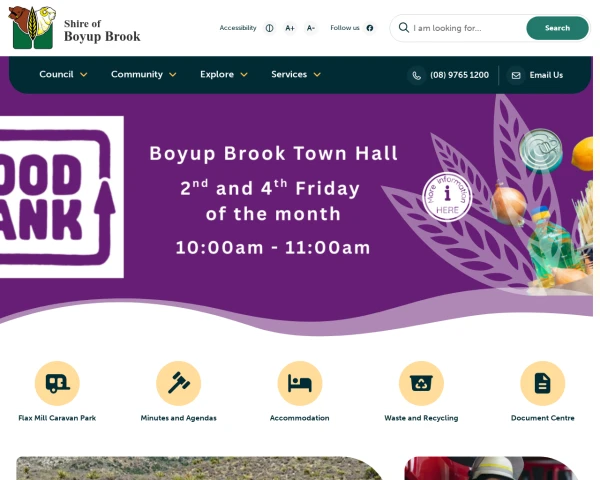600x480 pixels.
Task: Expand the Explore chevron arrow
Action: pos(244,75)
